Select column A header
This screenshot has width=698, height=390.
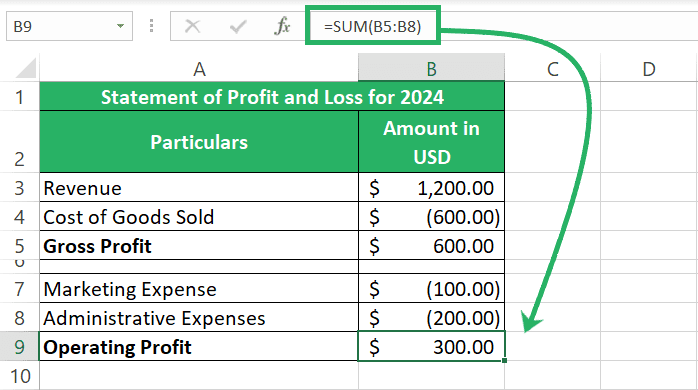[x=199, y=69]
